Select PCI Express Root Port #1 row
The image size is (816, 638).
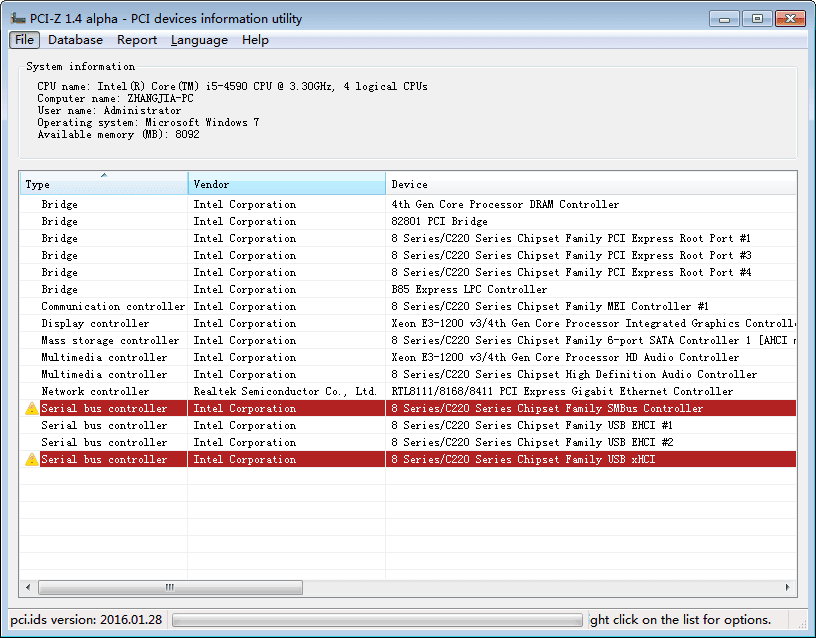pyautogui.click(x=408, y=239)
